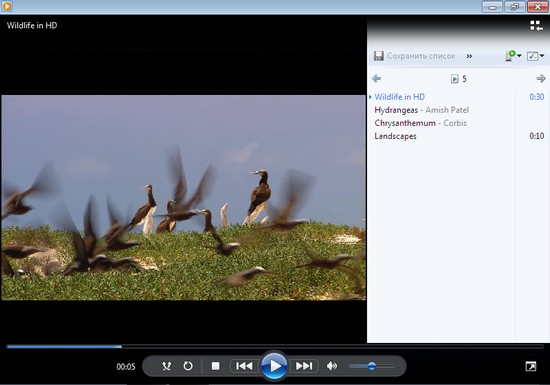Mute the volume speaker icon
550x385 pixels.
pyautogui.click(x=332, y=366)
